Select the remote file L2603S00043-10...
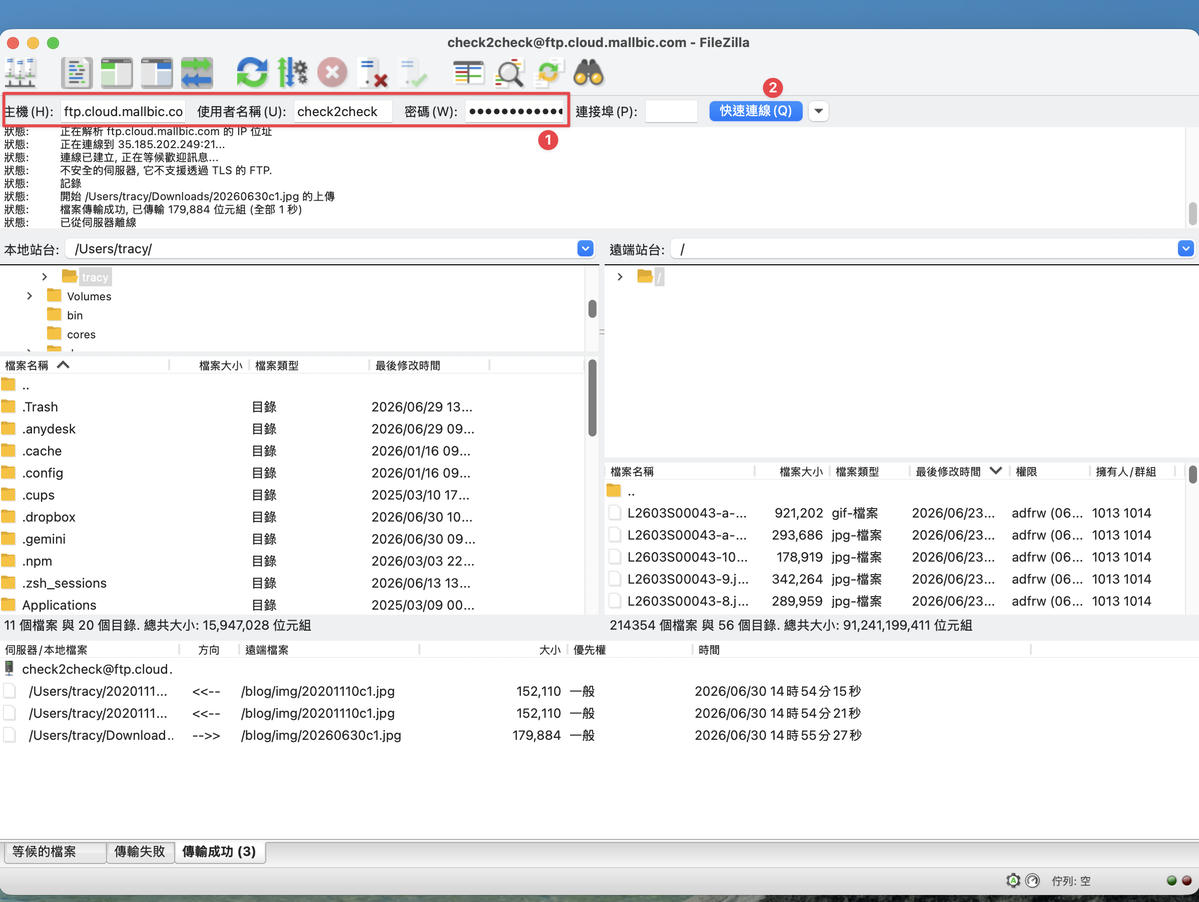This screenshot has height=902, width=1199. click(895, 557)
